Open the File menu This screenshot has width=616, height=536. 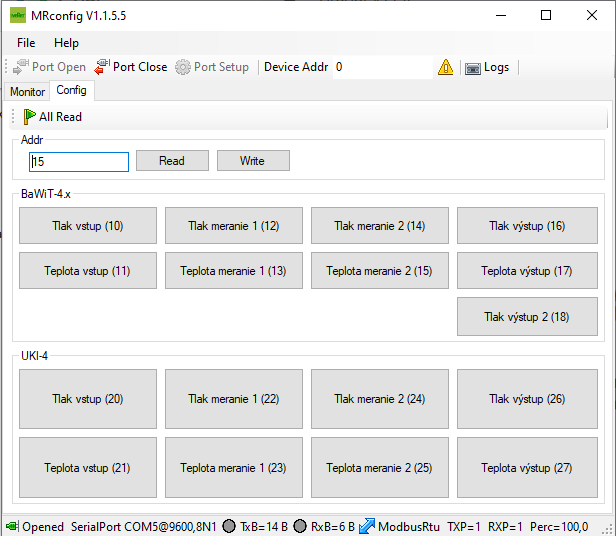(x=26, y=43)
